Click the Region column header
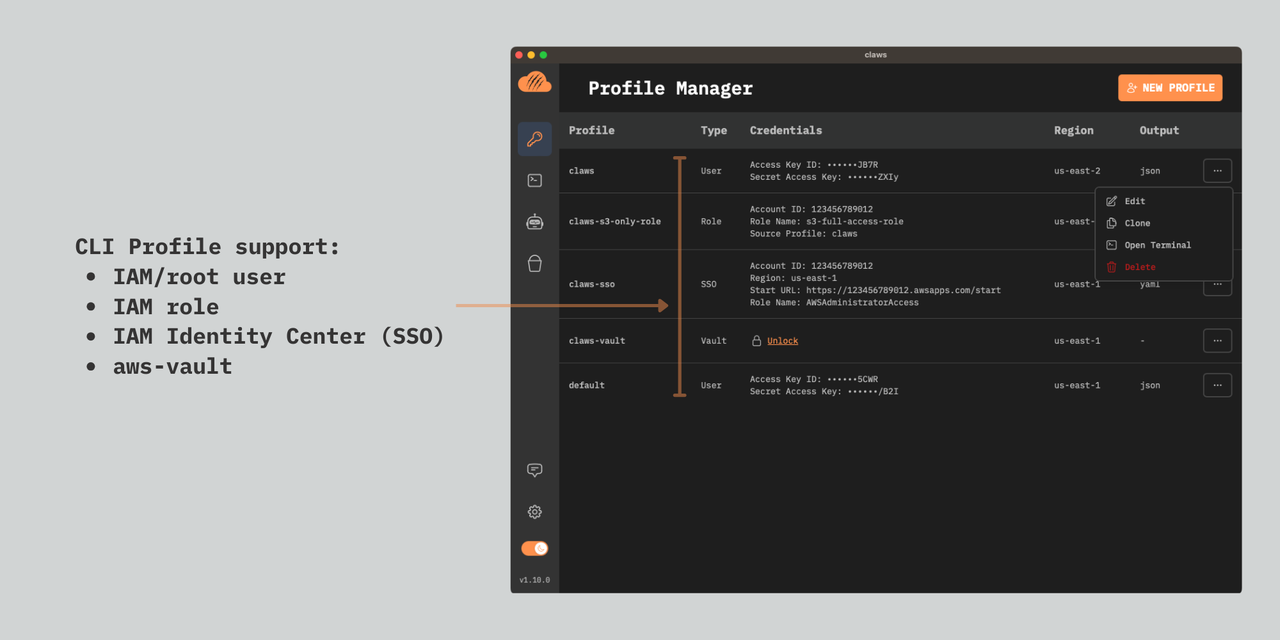The height and width of the screenshot is (640, 1280). tap(1074, 130)
